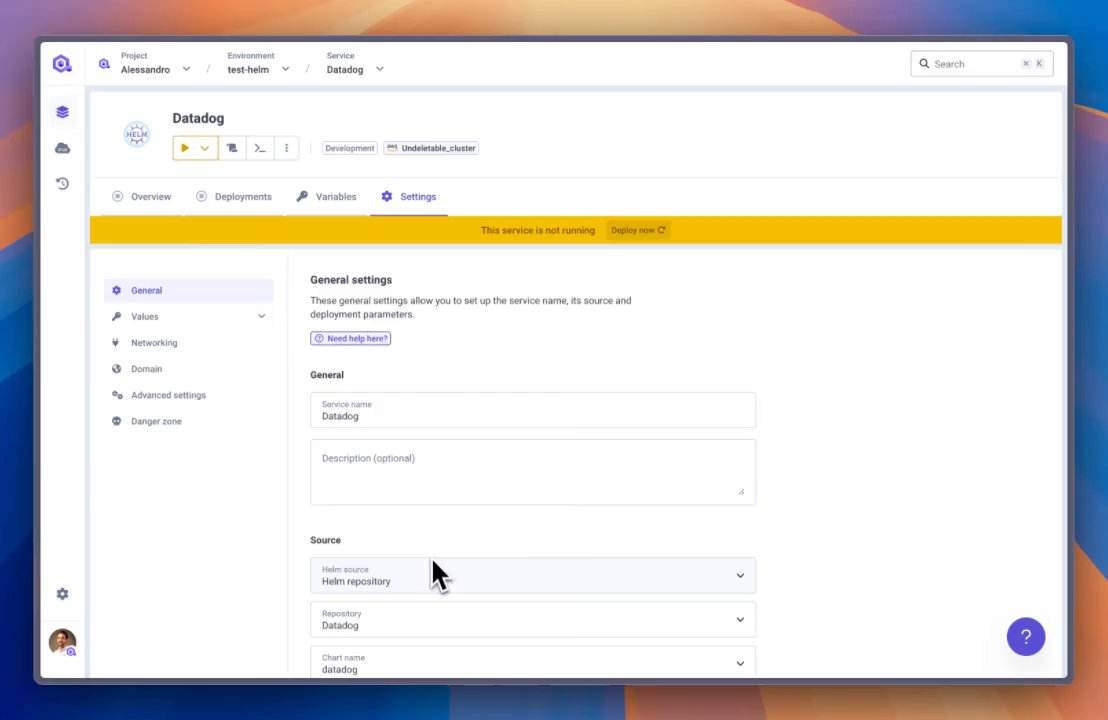Viewport: 1108px width, 720px height.
Task: Click the Deploy now button in banner
Action: [x=638, y=230]
